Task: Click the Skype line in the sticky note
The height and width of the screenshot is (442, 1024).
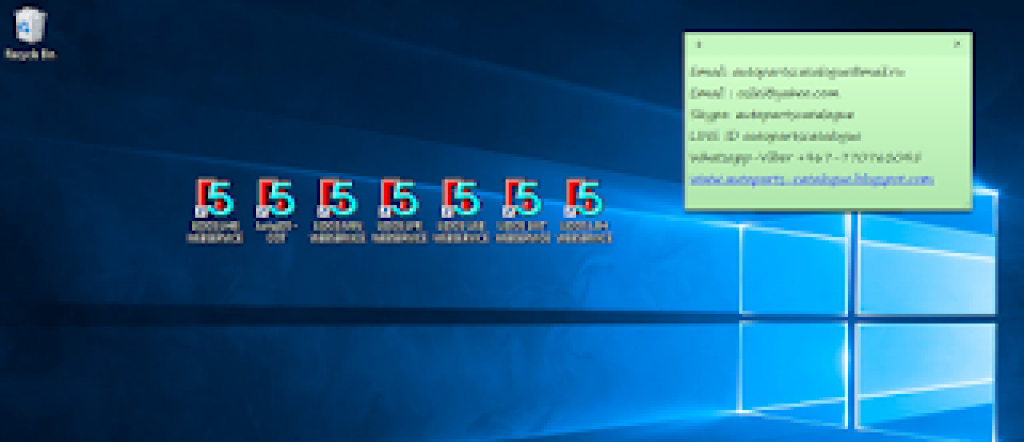Action: [x=772, y=114]
